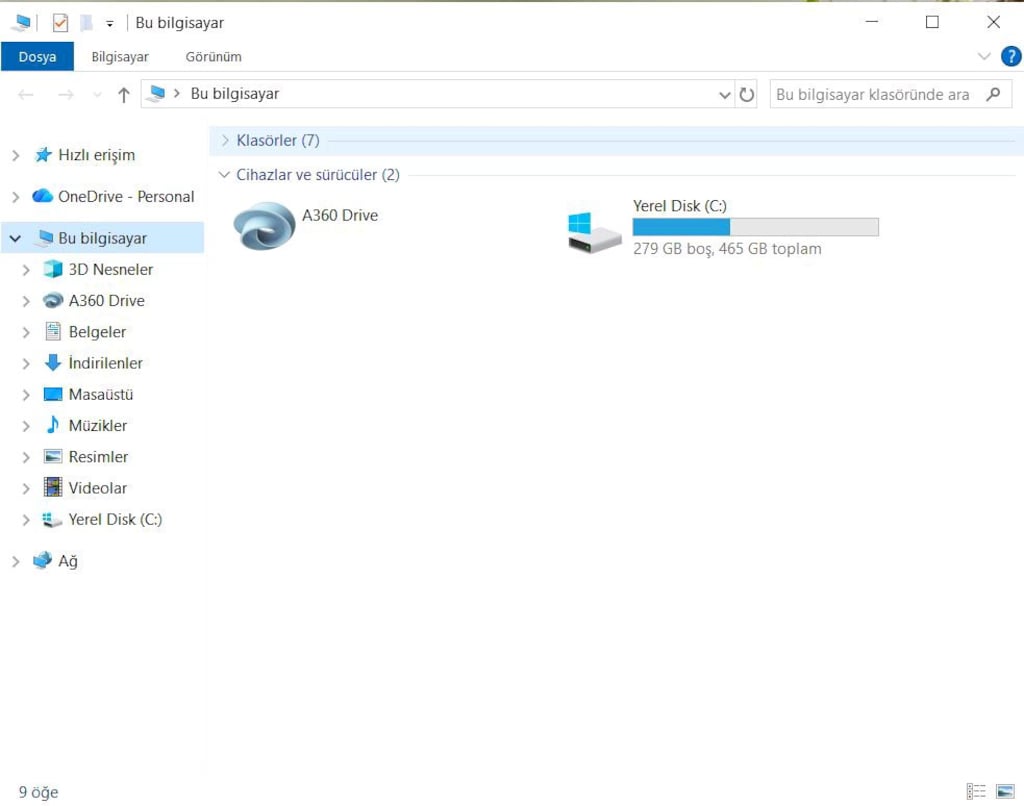1024x806 pixels.
Task: Select Belgeler in the navigation tree
Action: coord(97,332)
